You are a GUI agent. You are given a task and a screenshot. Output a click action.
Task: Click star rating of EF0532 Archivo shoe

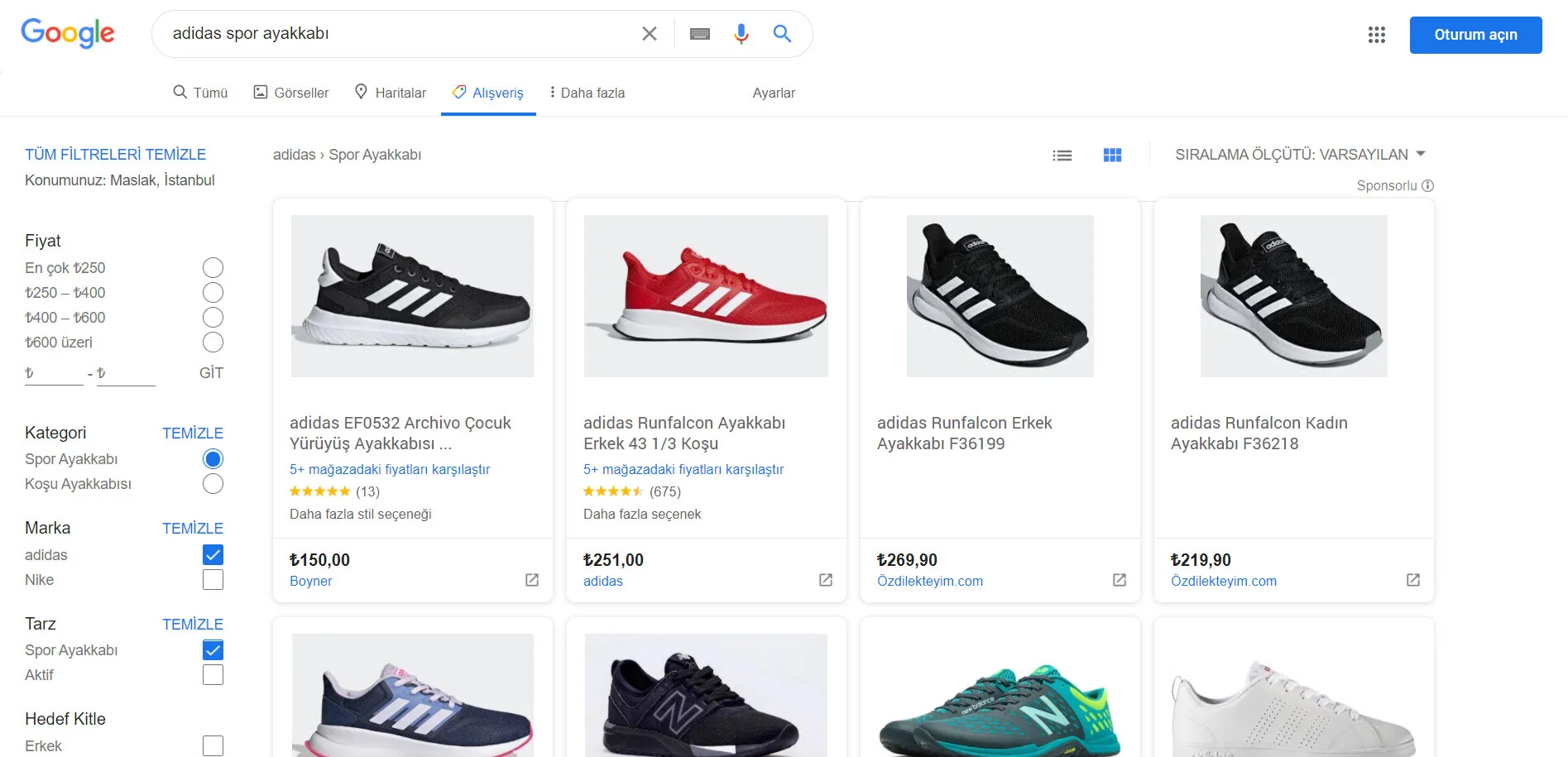[320, 491]
